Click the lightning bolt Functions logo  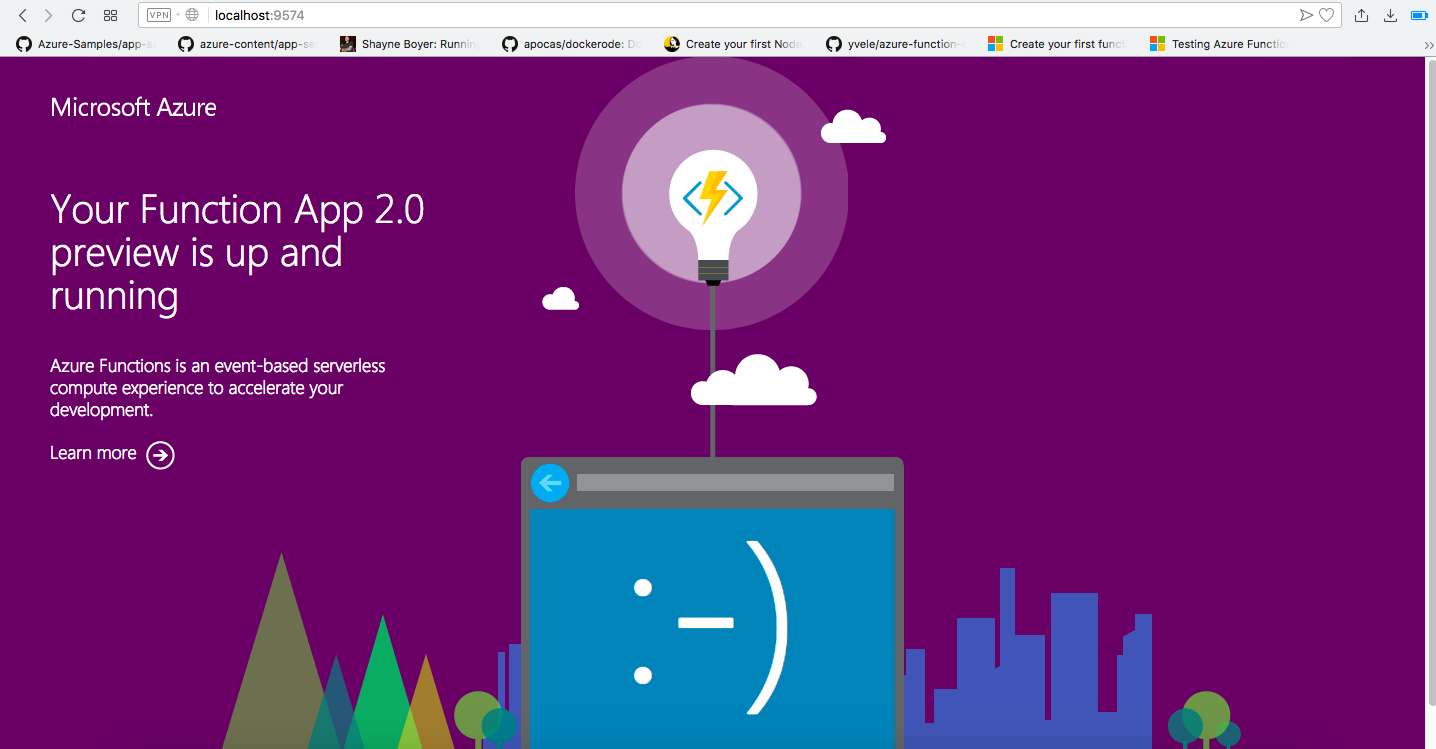pyautogui.click(x=713, y=196)
